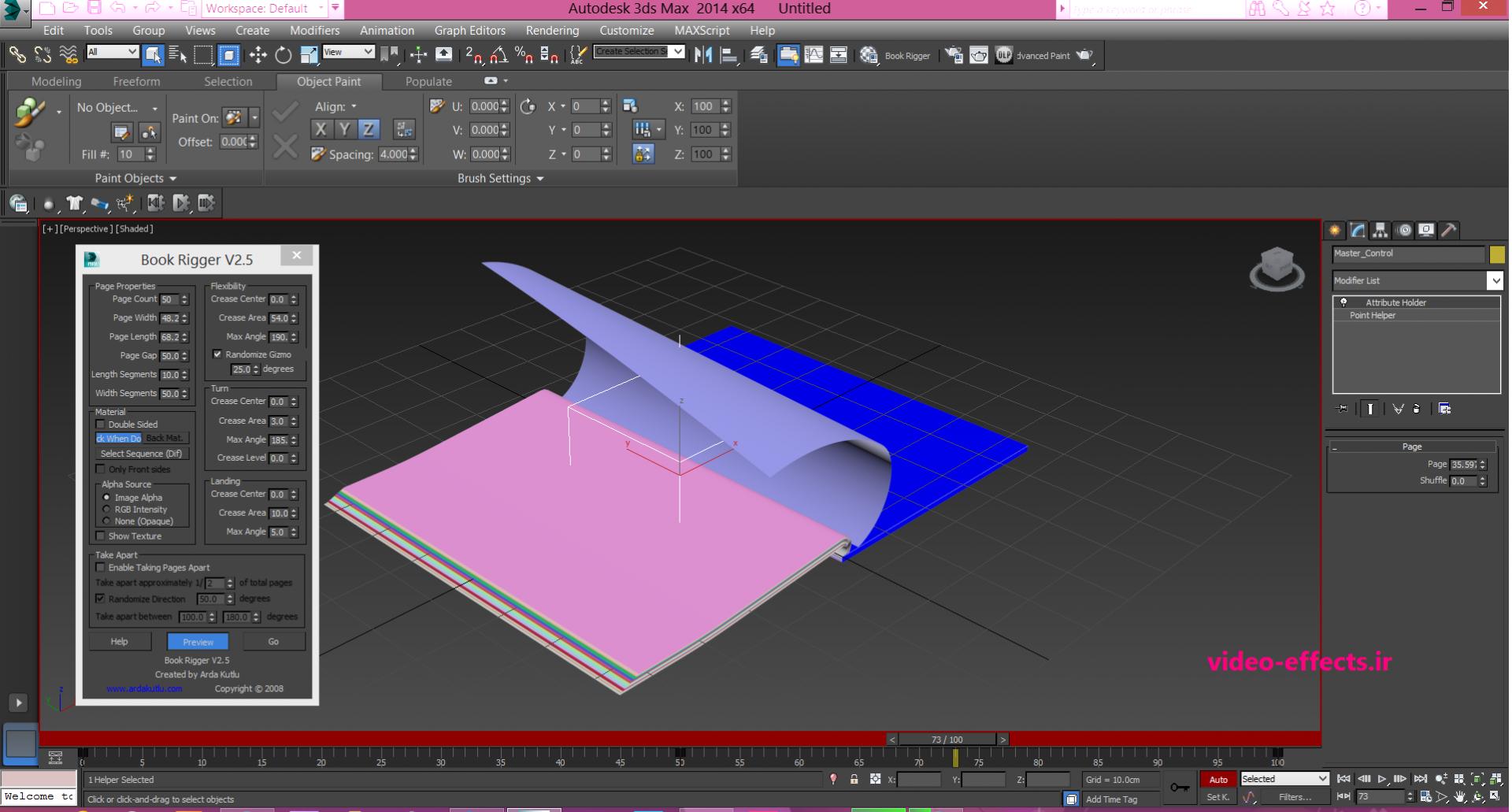Click the Pan View hand icon
This screenshot has width=1512, height=812.
pos(1460,796)
